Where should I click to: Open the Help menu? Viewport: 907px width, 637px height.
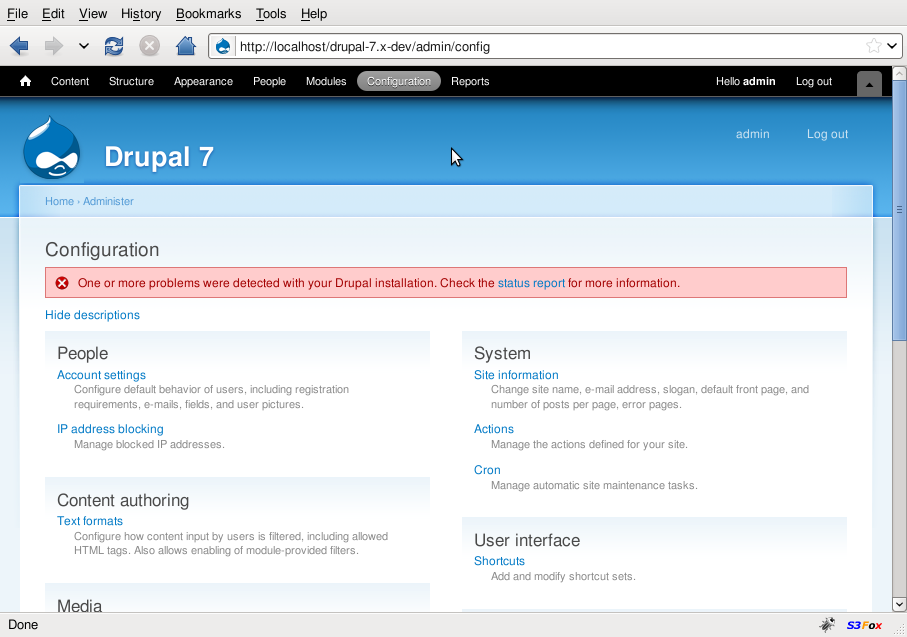pyautogui.click(x=314, y=13)
